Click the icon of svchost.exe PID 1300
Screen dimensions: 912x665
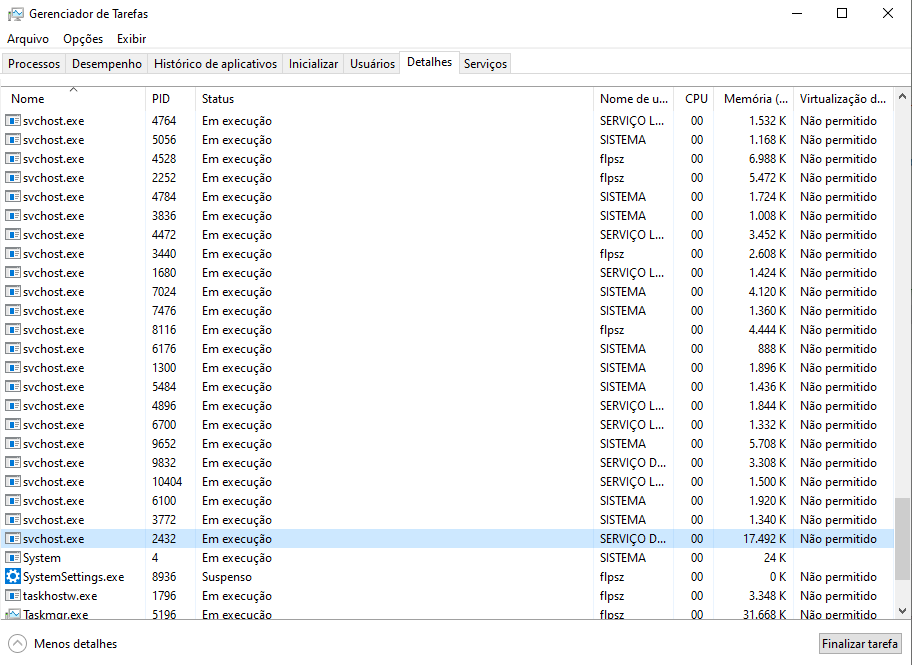point(13,368)
